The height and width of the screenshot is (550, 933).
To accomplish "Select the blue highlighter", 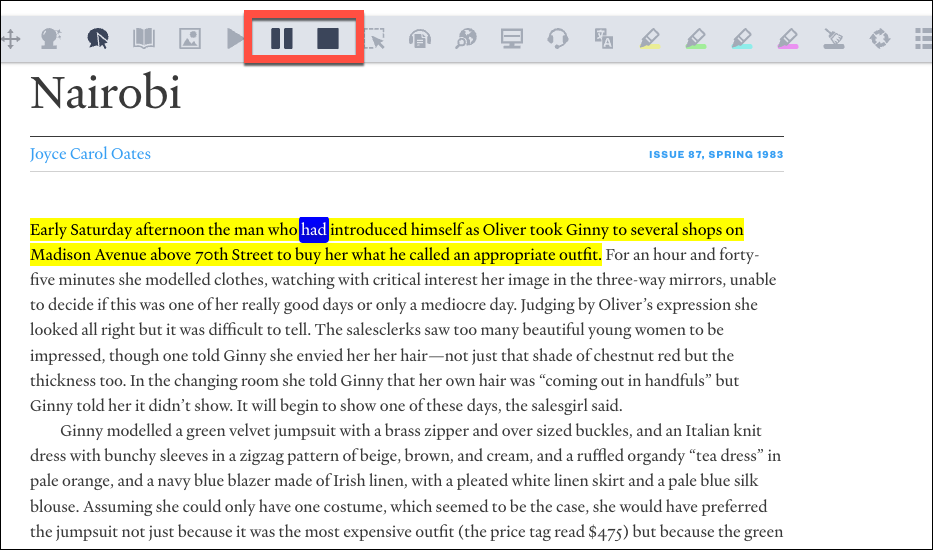I will 742,39.
